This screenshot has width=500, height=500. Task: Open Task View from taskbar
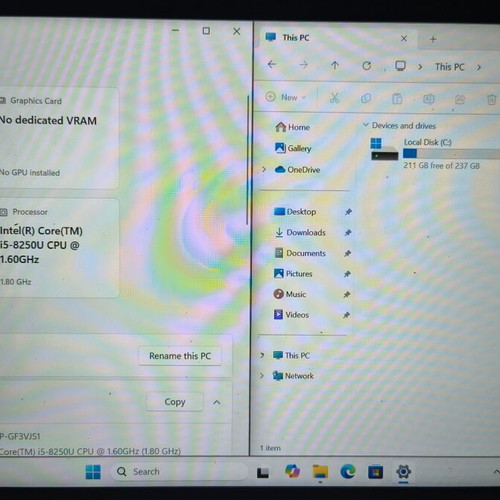tap(263, 472)
